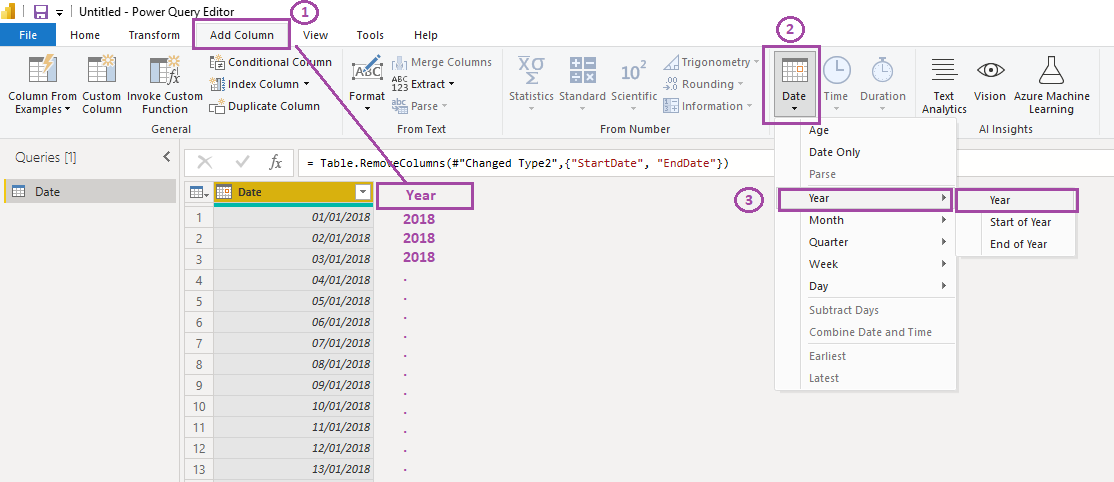Open Information options
This screenshot has height=482, width=1114.
pos(708,106)
